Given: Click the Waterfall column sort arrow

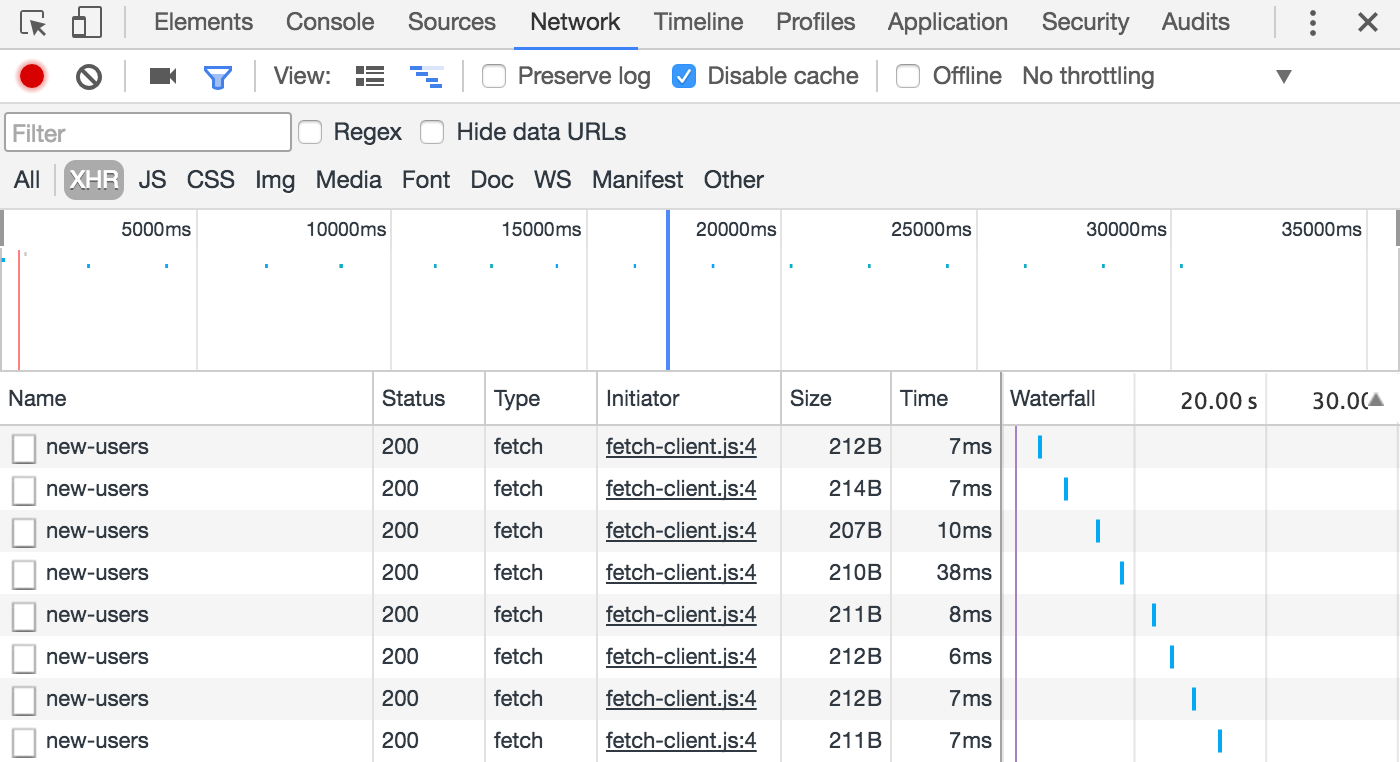Looking at the screenshot, I should [x=1376, y=400].
